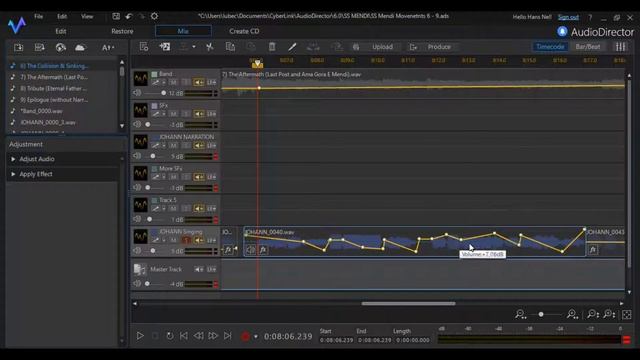The width and height of the screenshot is (640, 360).
Task: Open the View menu
Action: [x=87, y=16]
